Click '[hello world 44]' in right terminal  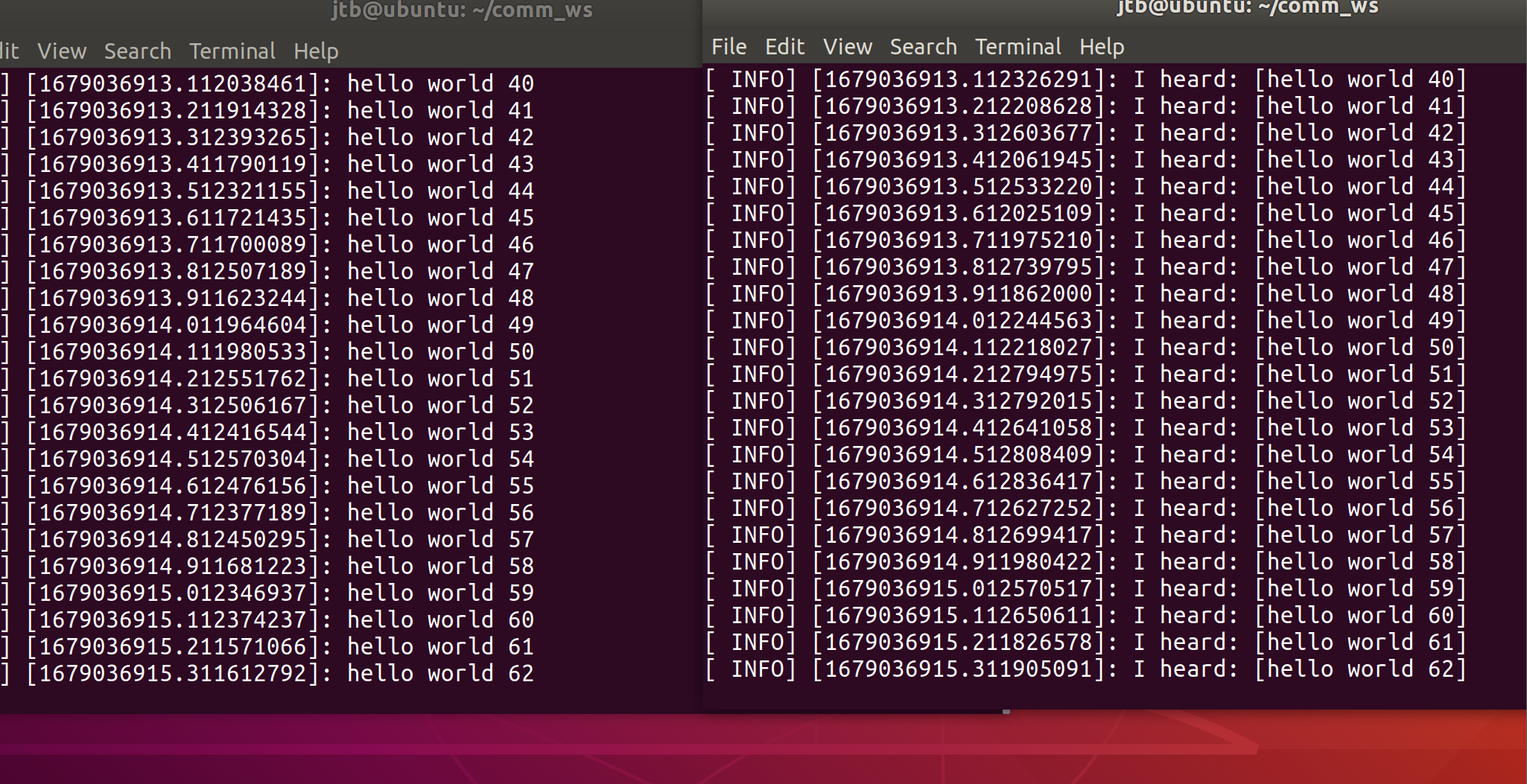pos(1361,187)
